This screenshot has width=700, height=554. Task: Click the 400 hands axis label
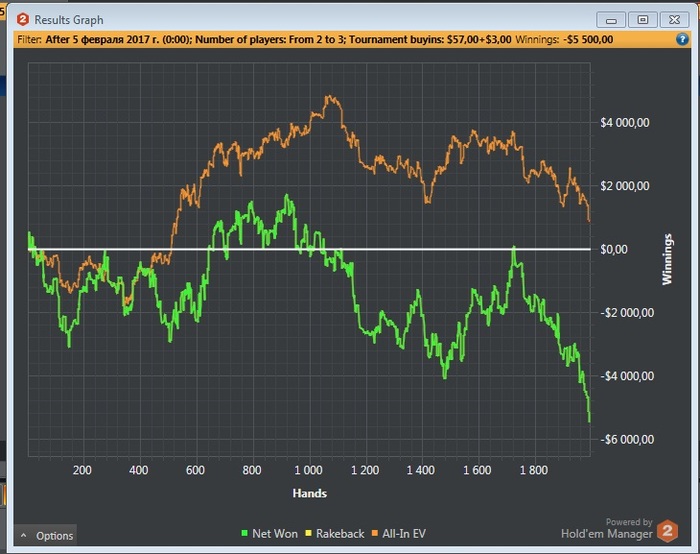(138, 470)
